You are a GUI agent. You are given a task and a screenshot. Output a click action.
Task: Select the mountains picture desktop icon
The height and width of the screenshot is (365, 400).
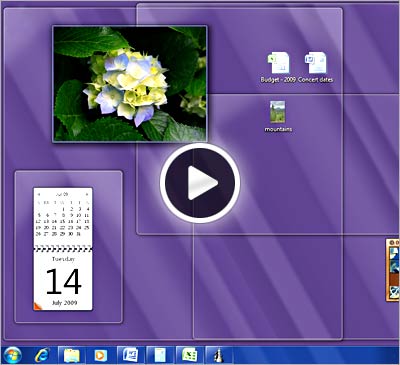(x=278, y=116)
